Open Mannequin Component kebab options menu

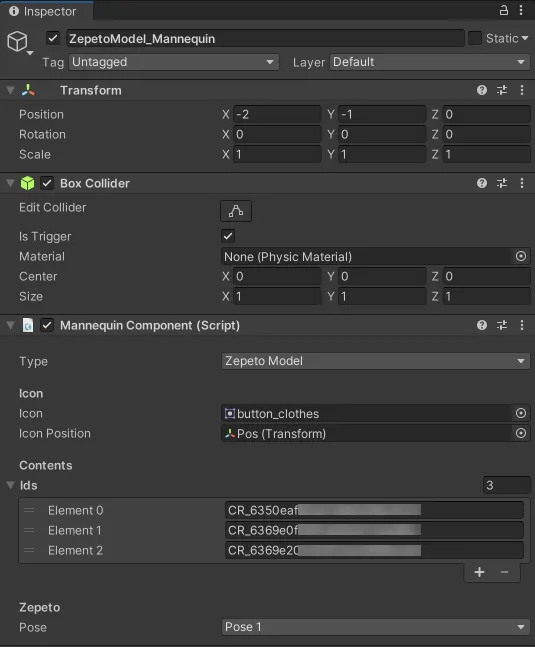tap(522, 325)
